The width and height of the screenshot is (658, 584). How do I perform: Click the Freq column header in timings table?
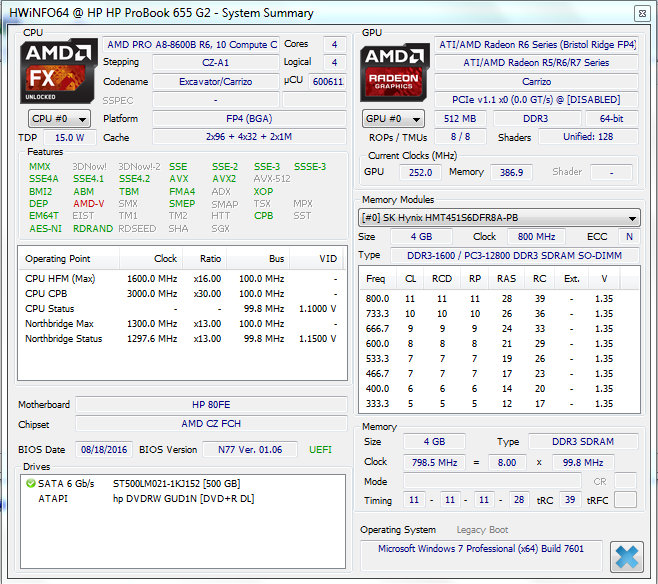(x=377, y=279)
